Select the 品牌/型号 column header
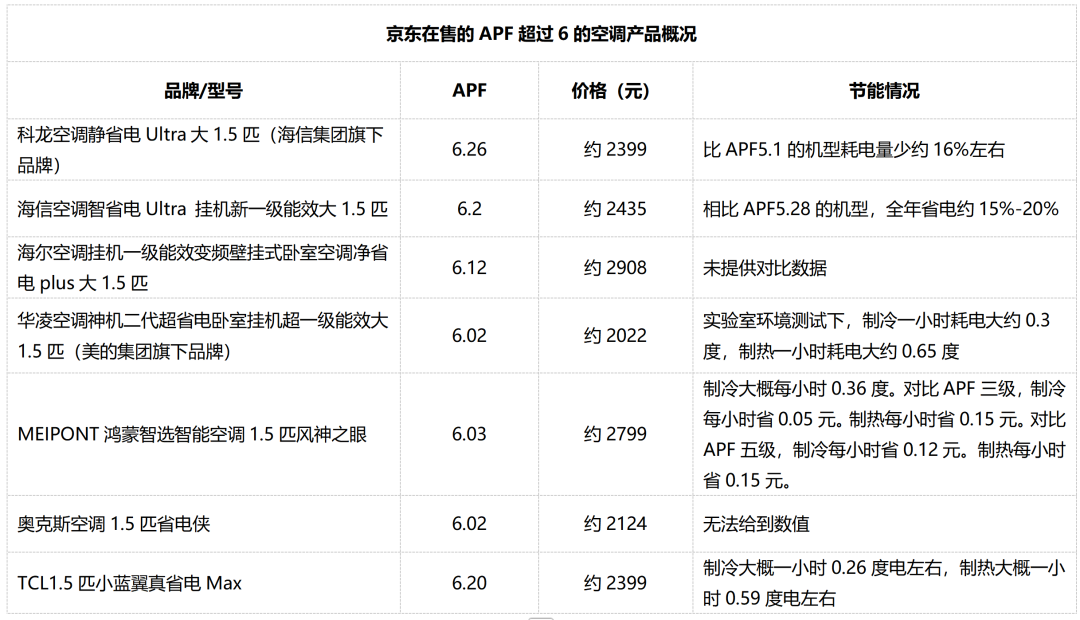 click(203, 91)
